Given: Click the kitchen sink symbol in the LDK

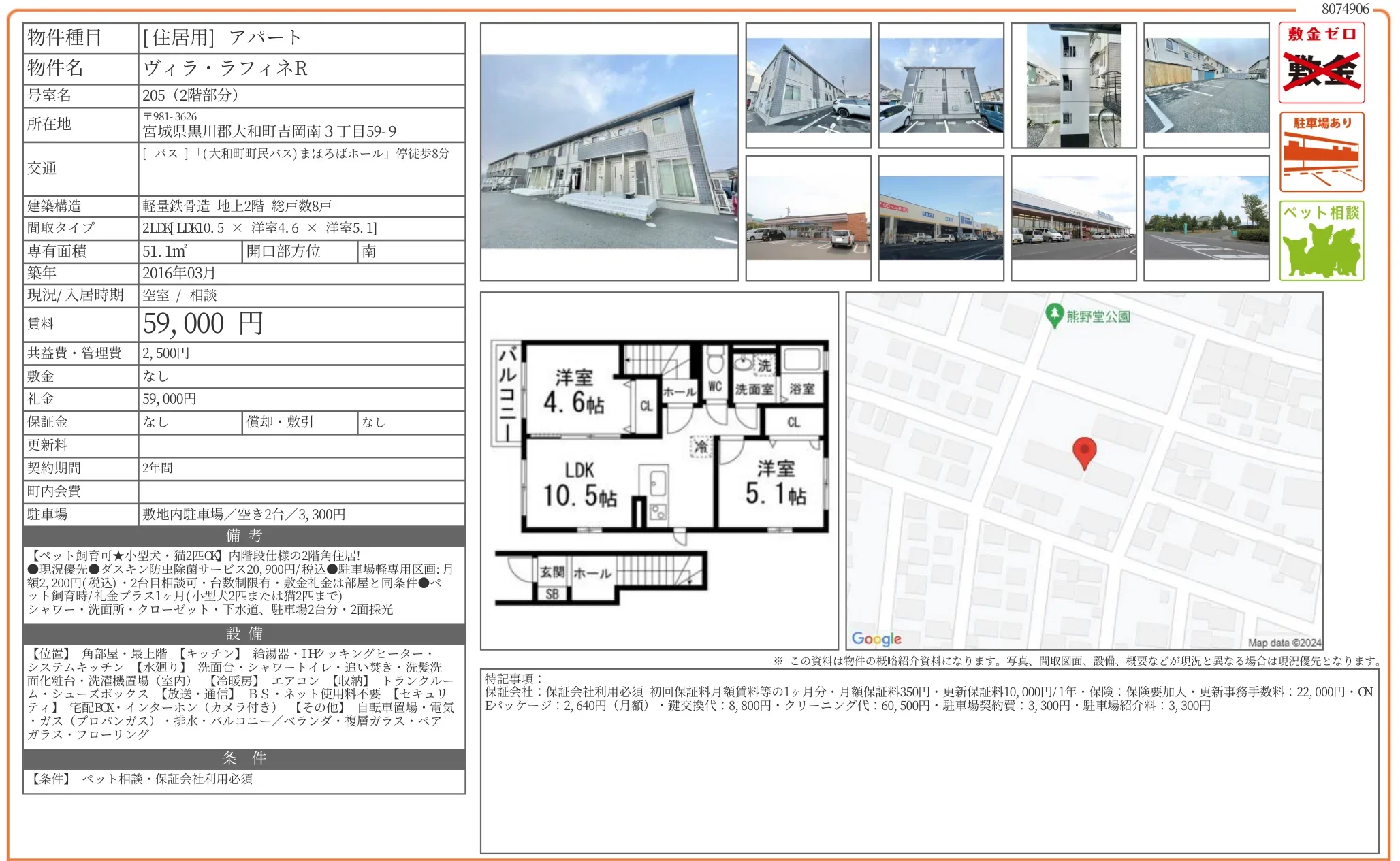Looking at the screenshot, I should [657, 483].
